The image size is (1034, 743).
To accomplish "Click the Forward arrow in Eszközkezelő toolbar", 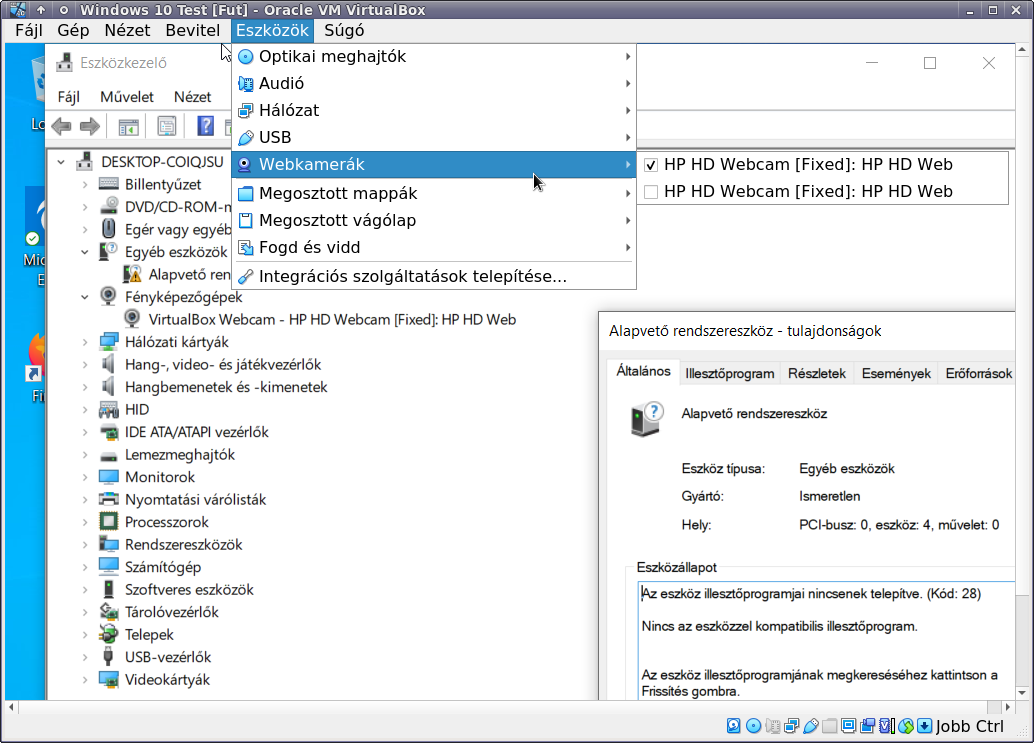I will coord(90,126).
